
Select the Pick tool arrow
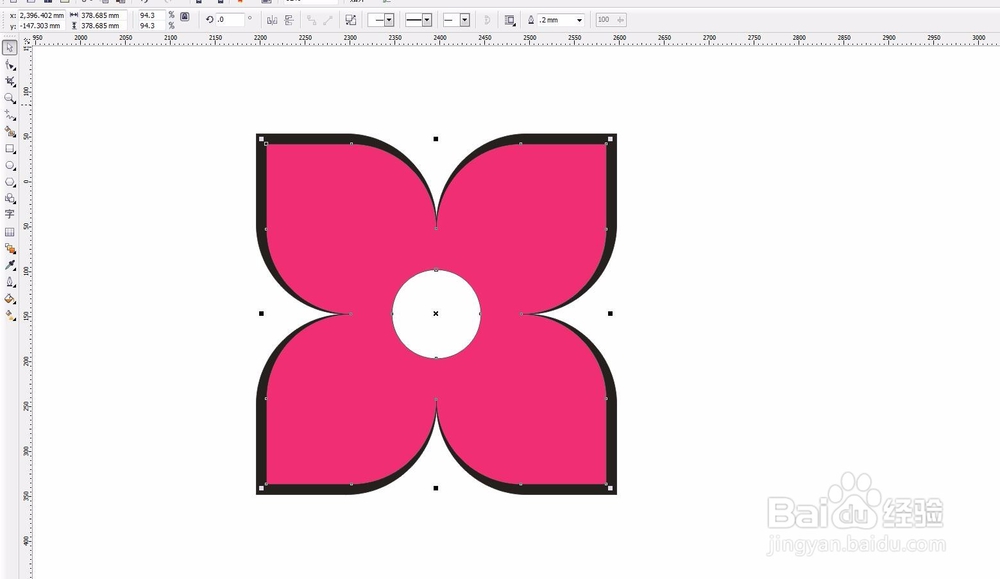(10, 48)
